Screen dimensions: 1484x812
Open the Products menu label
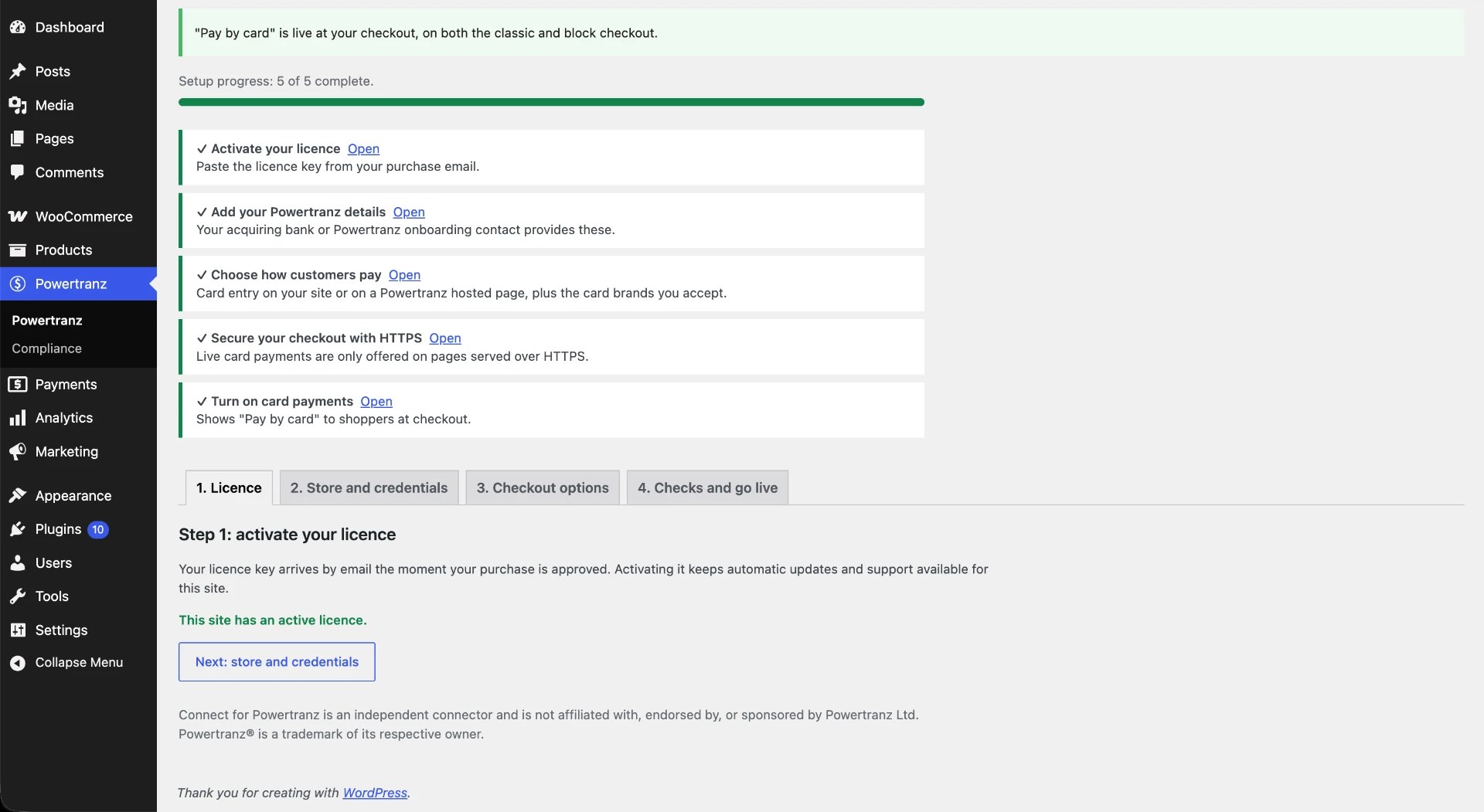pos(63,250)
